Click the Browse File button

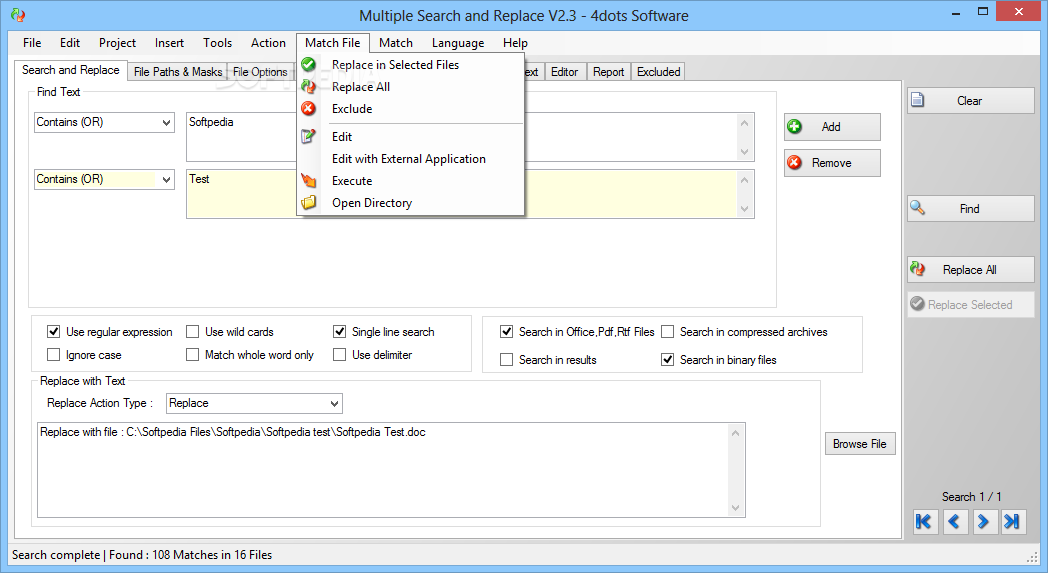pos(860,444)
